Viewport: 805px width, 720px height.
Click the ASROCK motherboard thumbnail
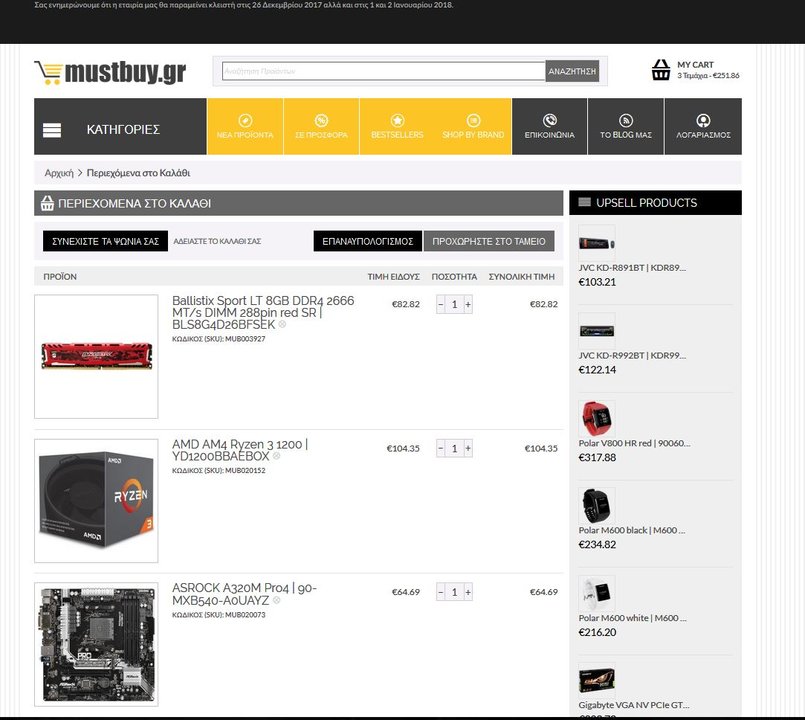click(97, 645)
